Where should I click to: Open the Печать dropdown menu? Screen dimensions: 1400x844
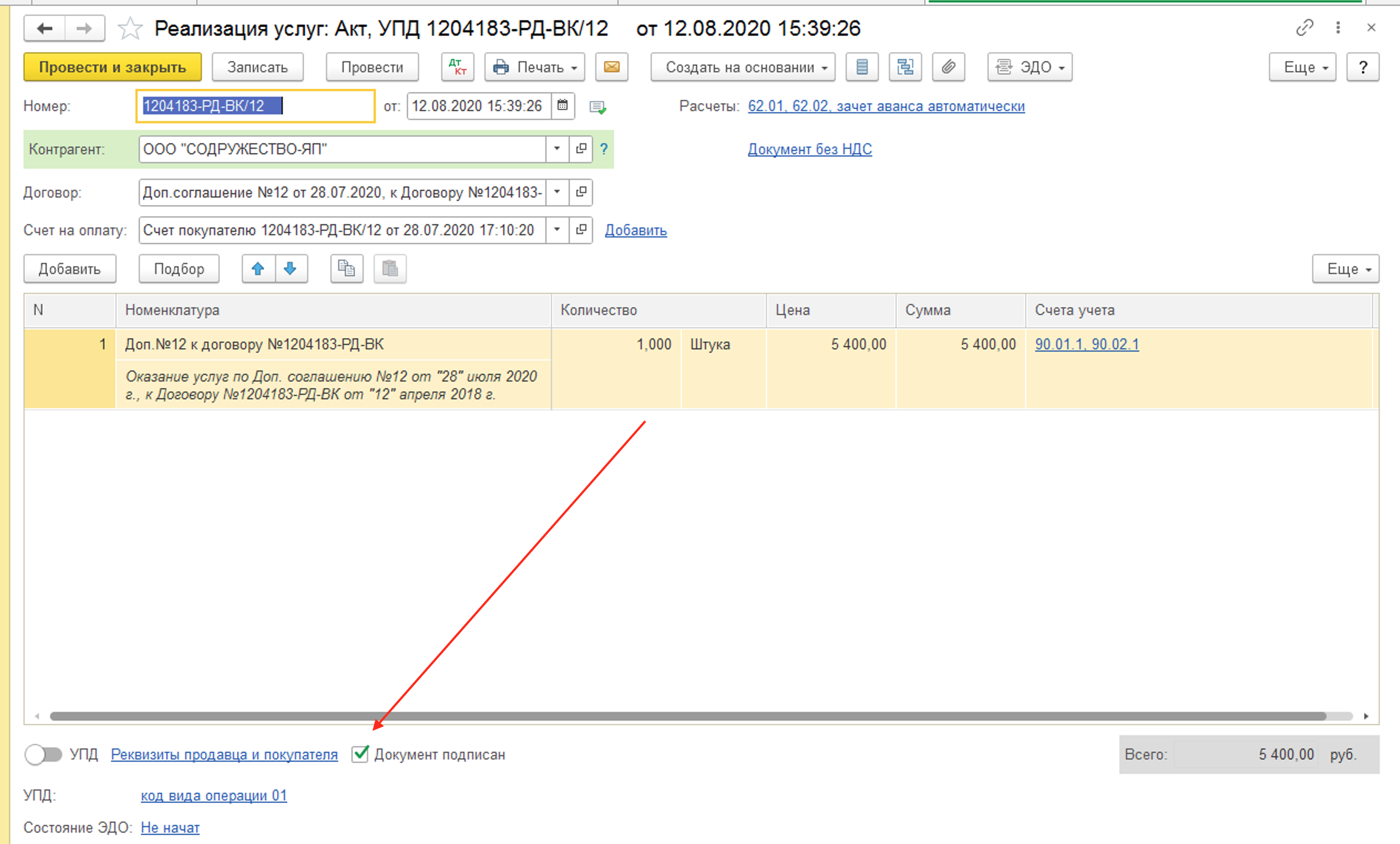click(x=535, y=67)
